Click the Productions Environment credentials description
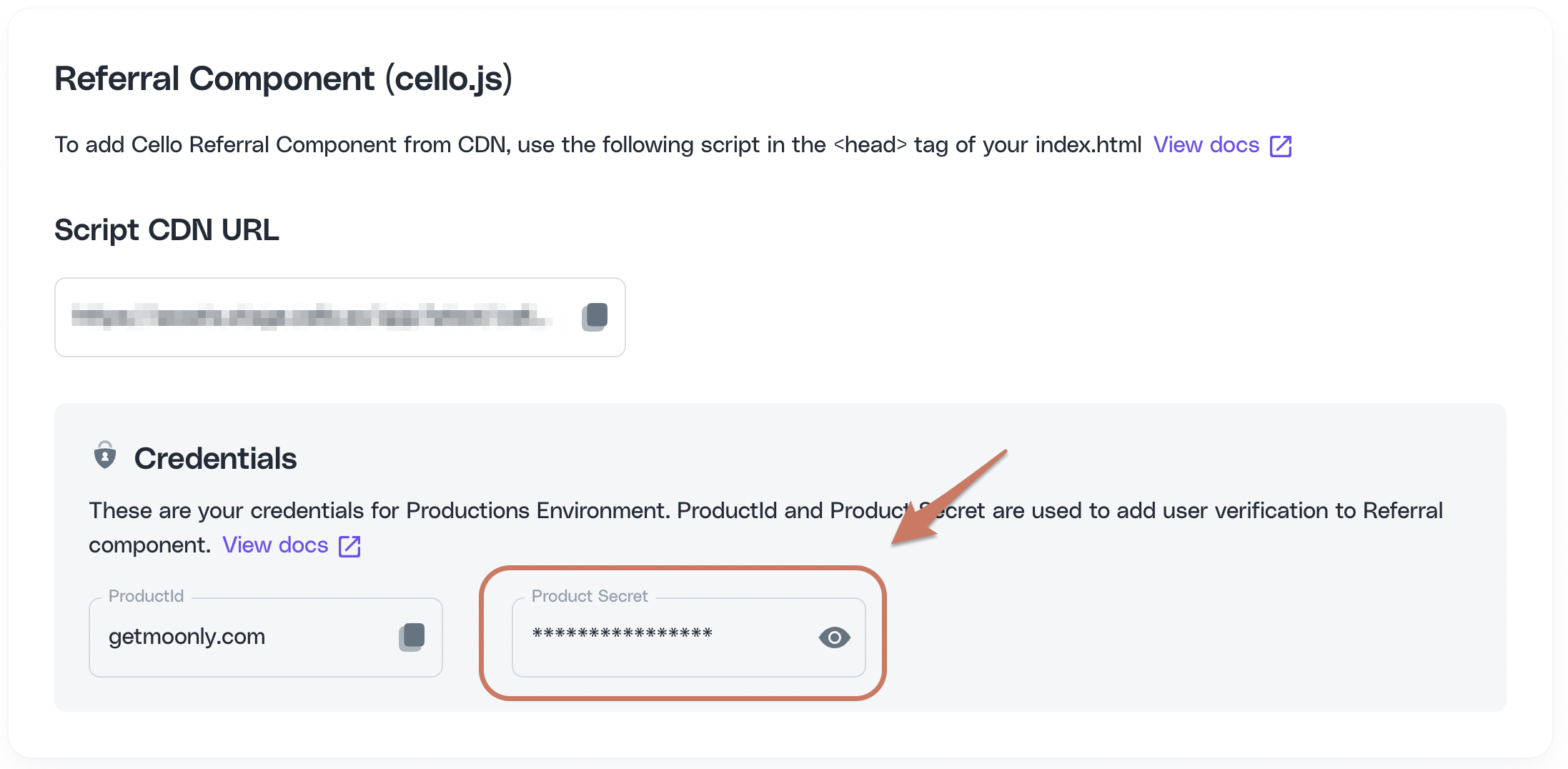The image size is (1568, 769). (765, 527)
